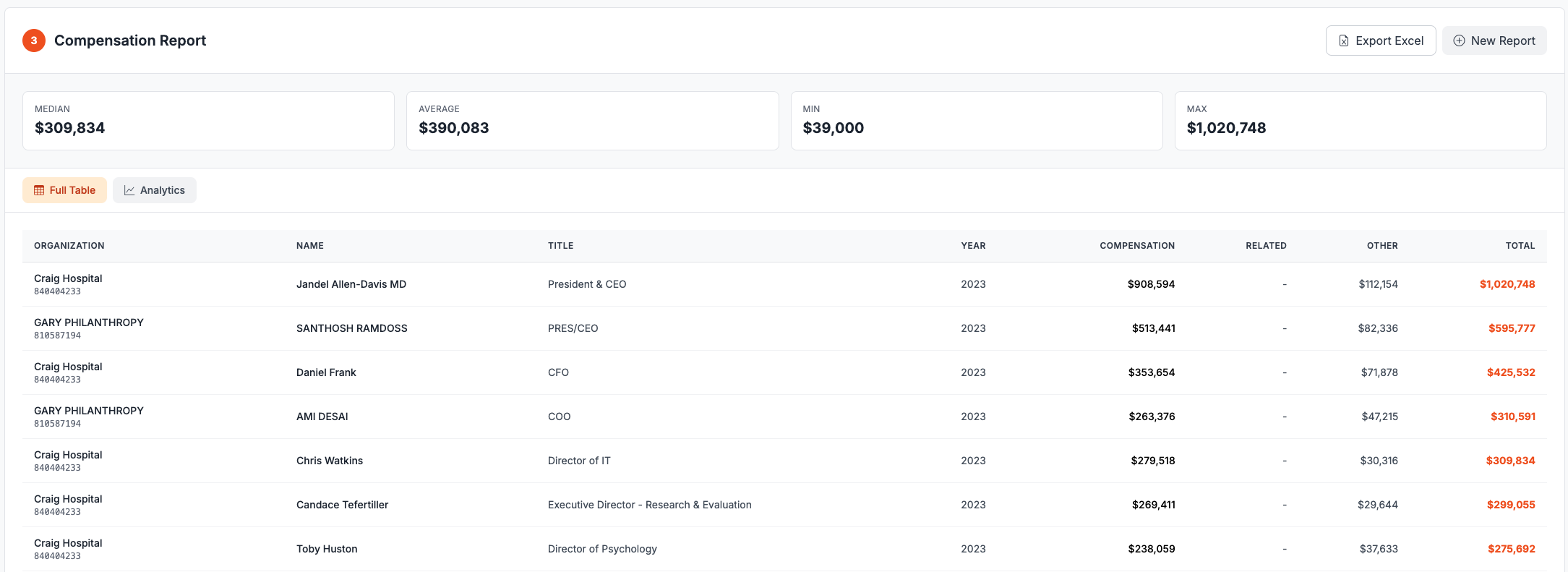Image resolution: width=1568 pixels, height=572 pixels.
Task: Click SANTHOSH RAMDOSS's red total $595,777
Action: pos(1512,328)
